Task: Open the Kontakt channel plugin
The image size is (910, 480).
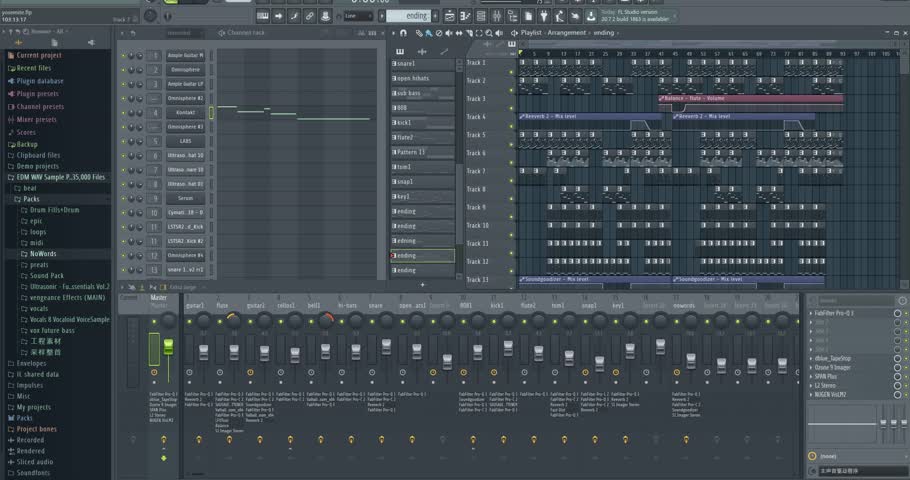Action: (x=185, y=113)
